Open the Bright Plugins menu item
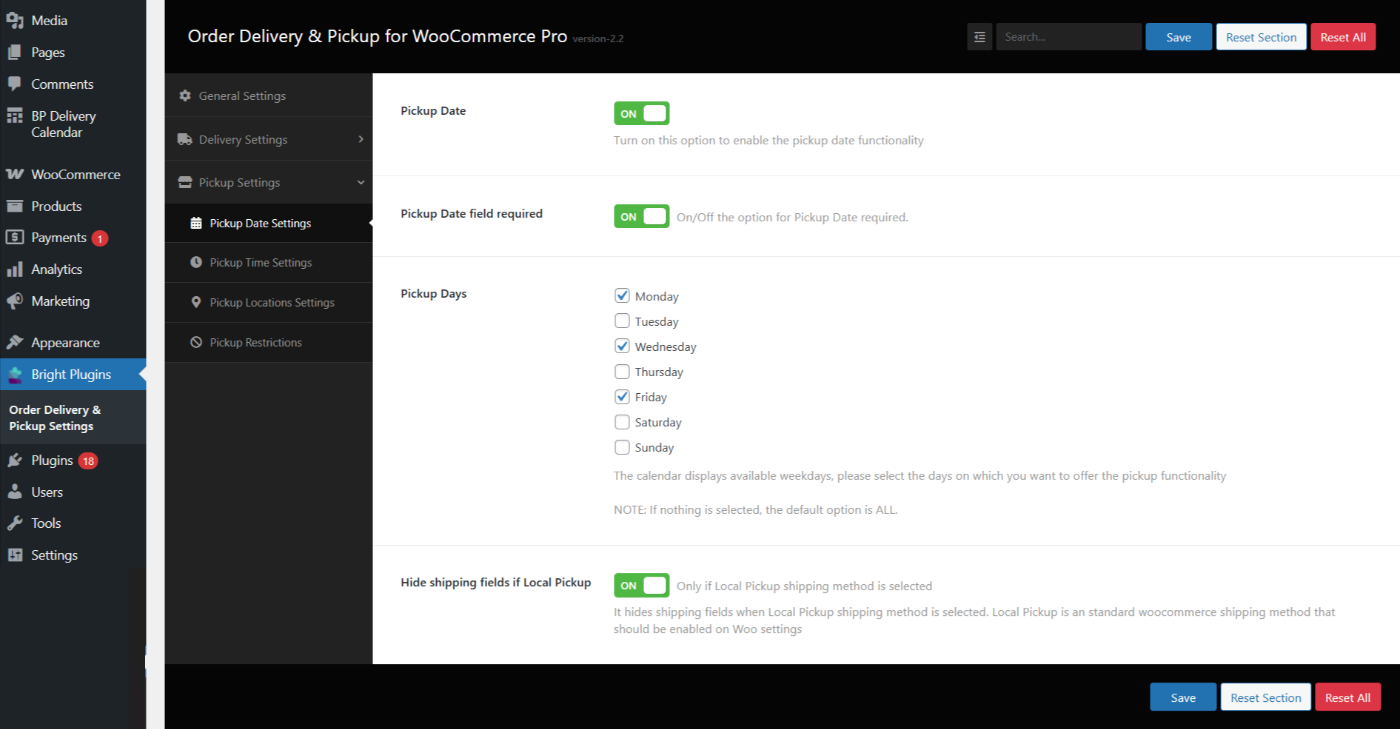Screen dimensions: 1400x729 click(73, 374)
